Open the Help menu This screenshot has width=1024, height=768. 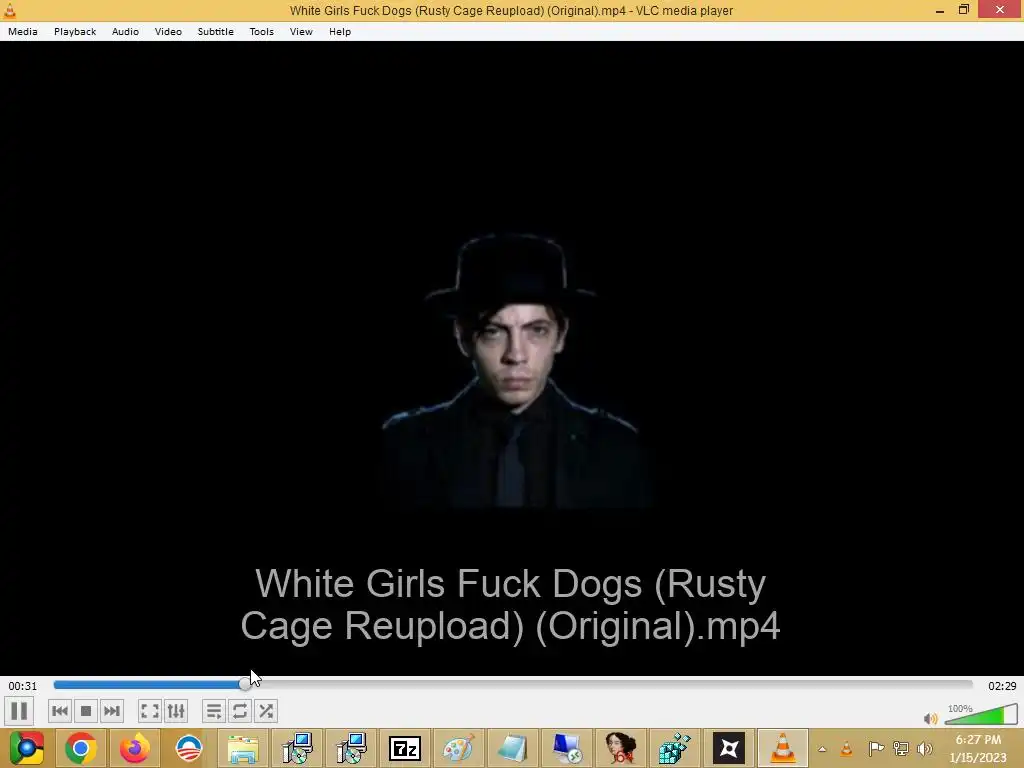tap(340, 31)
